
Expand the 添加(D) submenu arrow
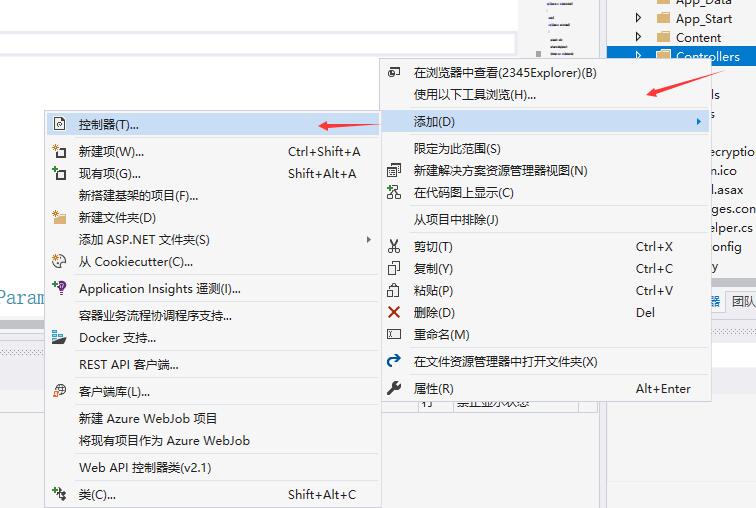(698, 122)
